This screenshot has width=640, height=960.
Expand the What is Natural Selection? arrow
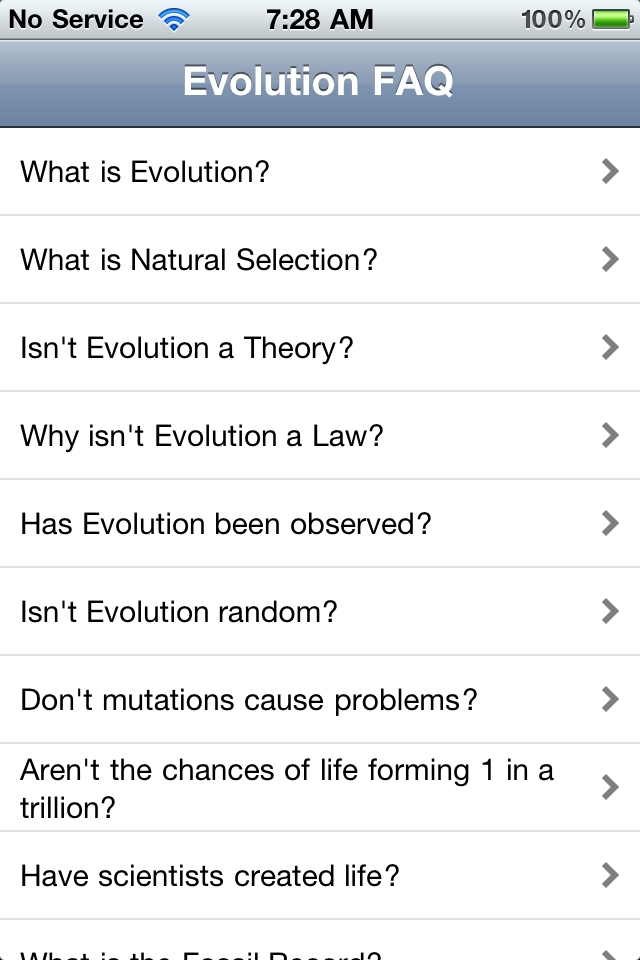tap(610, 260)
